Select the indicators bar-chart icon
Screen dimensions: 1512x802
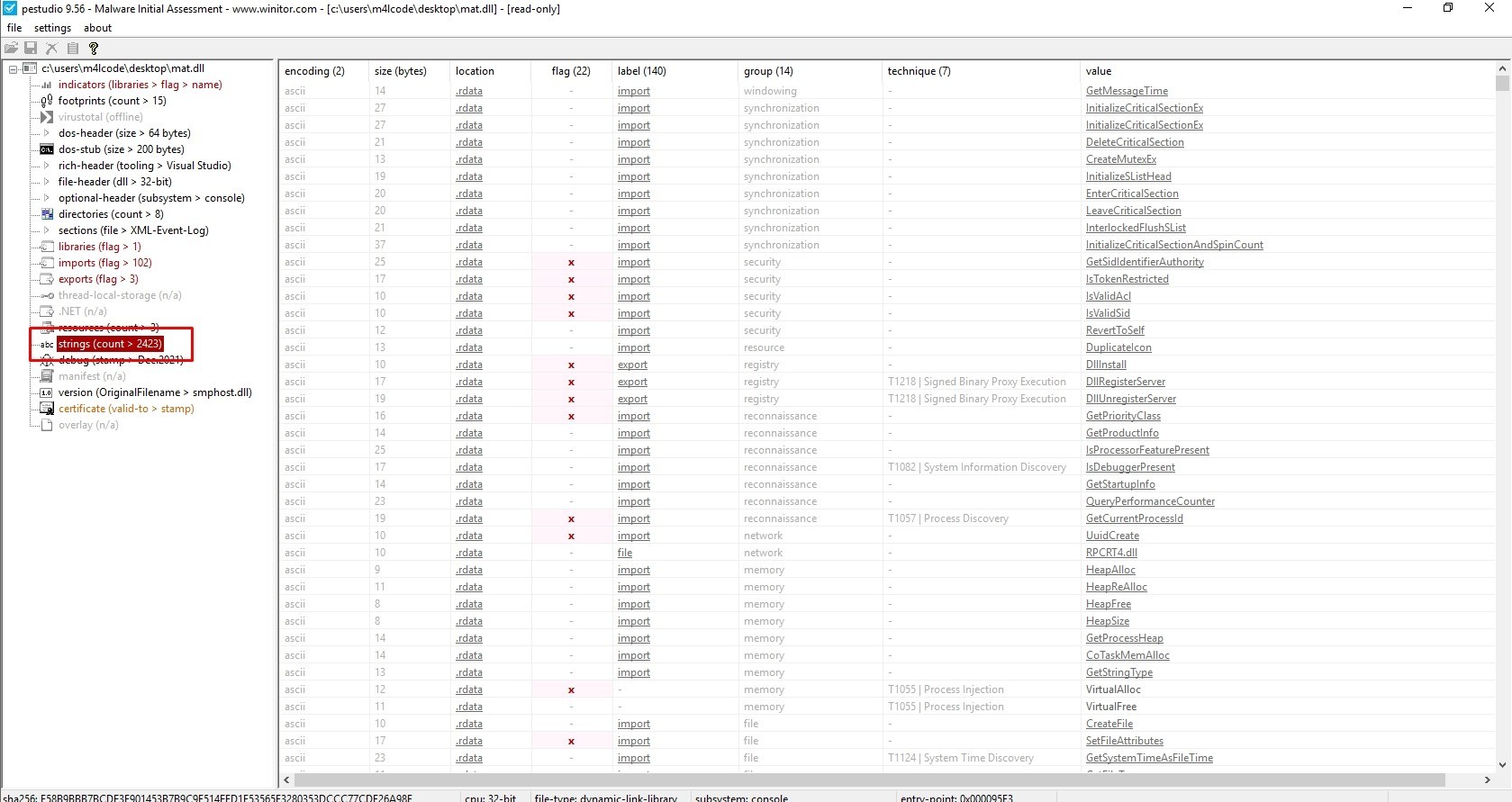coord(47,85)
